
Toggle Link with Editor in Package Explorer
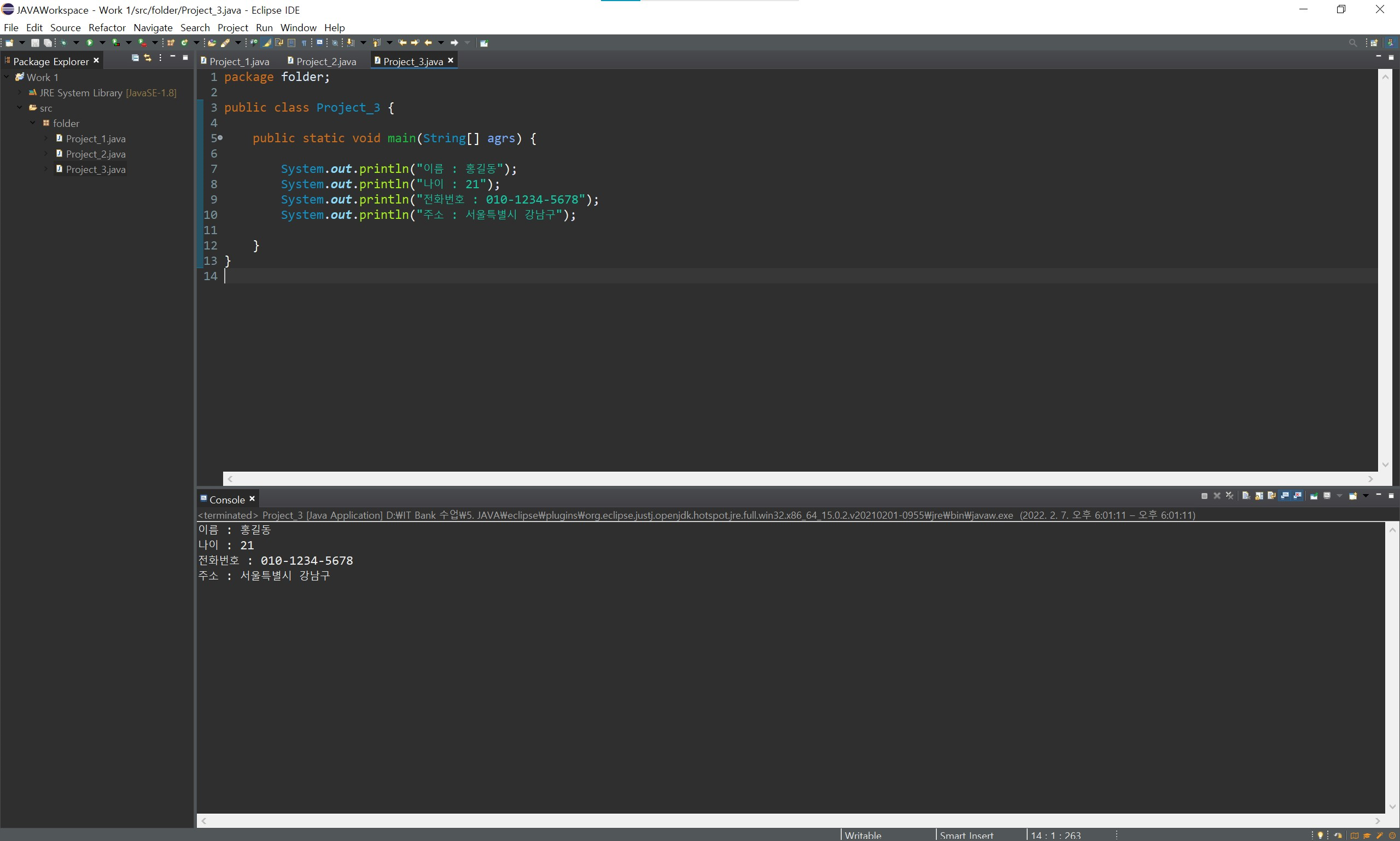[148, 58]
